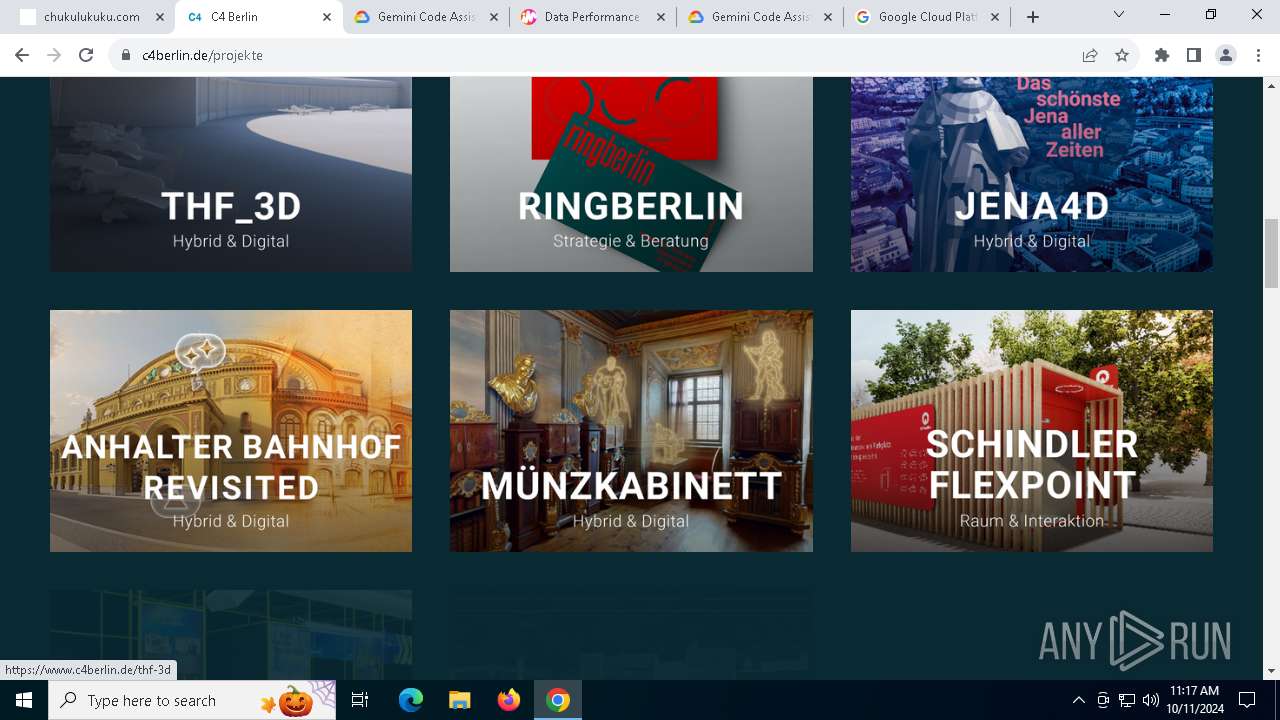The image size is (1280, 720).
Task: Open File Explorer from taskbar
Action: click(x=459, y=700)
